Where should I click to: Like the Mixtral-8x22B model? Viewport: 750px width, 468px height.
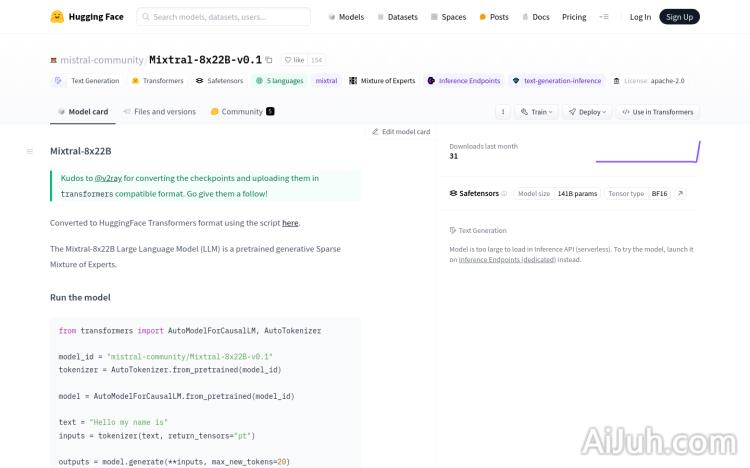[294, 60]
